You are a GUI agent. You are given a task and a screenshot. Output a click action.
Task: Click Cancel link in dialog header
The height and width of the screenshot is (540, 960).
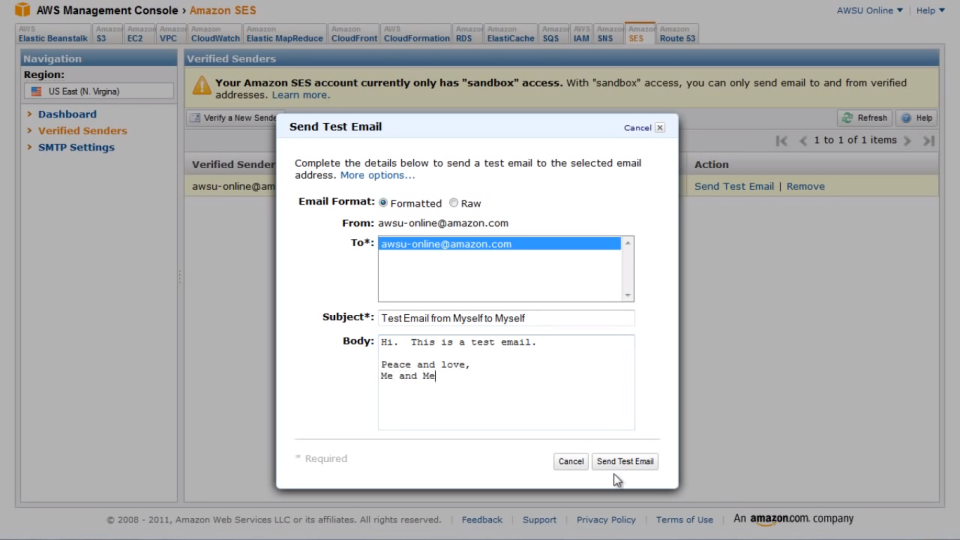click(637, 128)
